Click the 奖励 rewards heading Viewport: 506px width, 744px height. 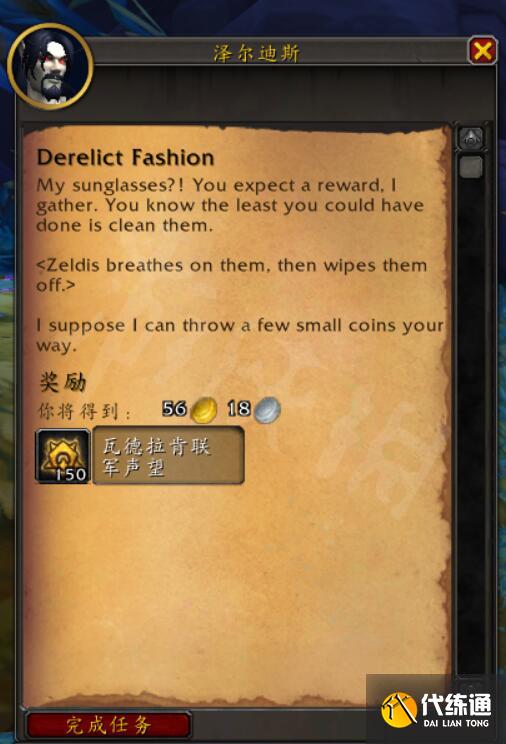tap(62, 382)
